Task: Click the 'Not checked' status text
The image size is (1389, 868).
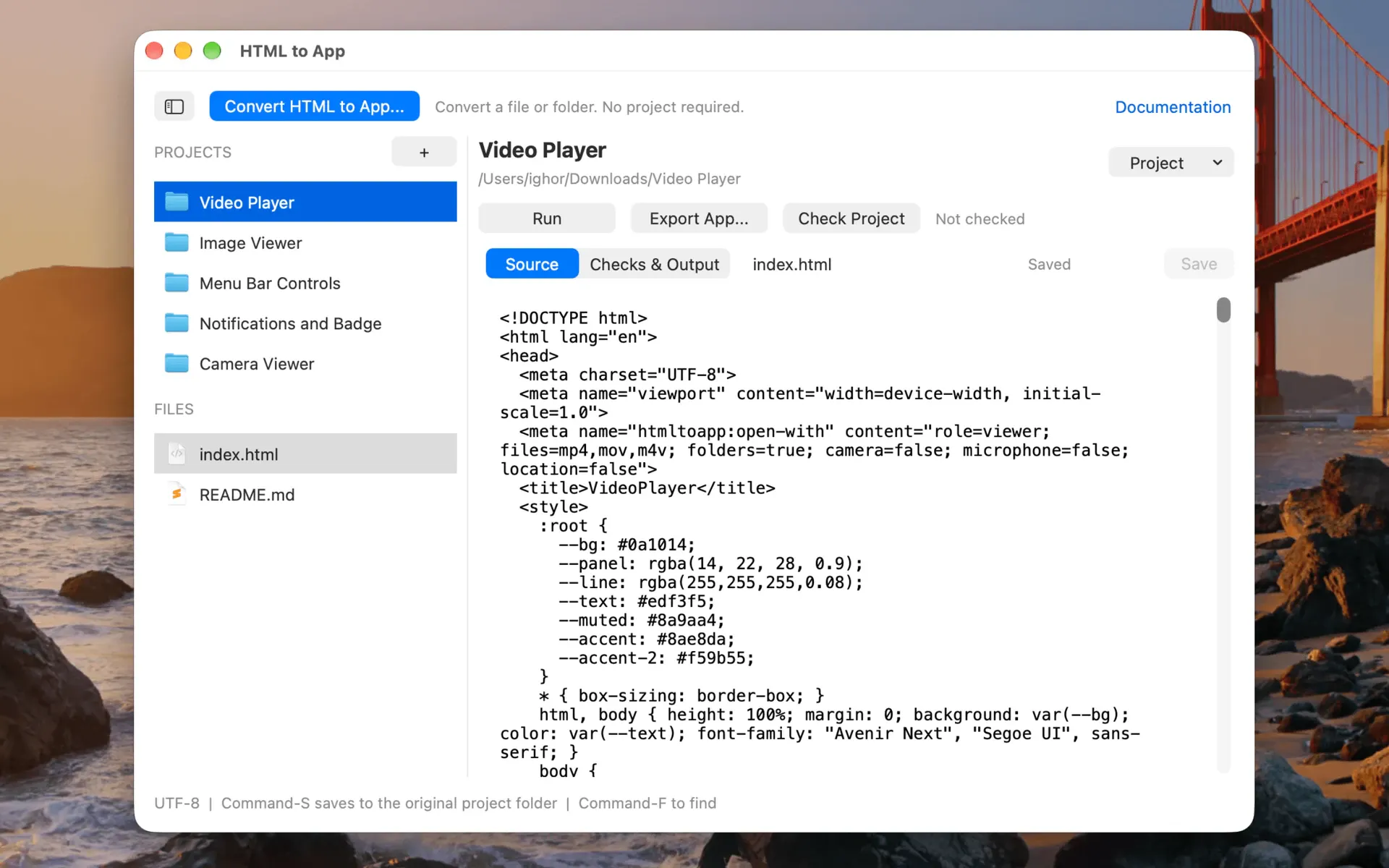Action: pos(980,219)
